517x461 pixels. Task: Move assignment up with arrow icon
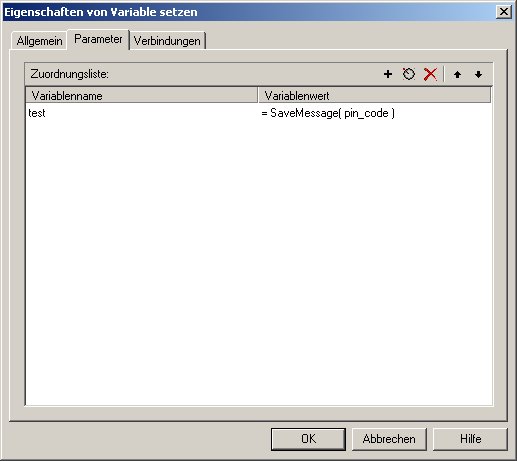(x=457, y=74)
